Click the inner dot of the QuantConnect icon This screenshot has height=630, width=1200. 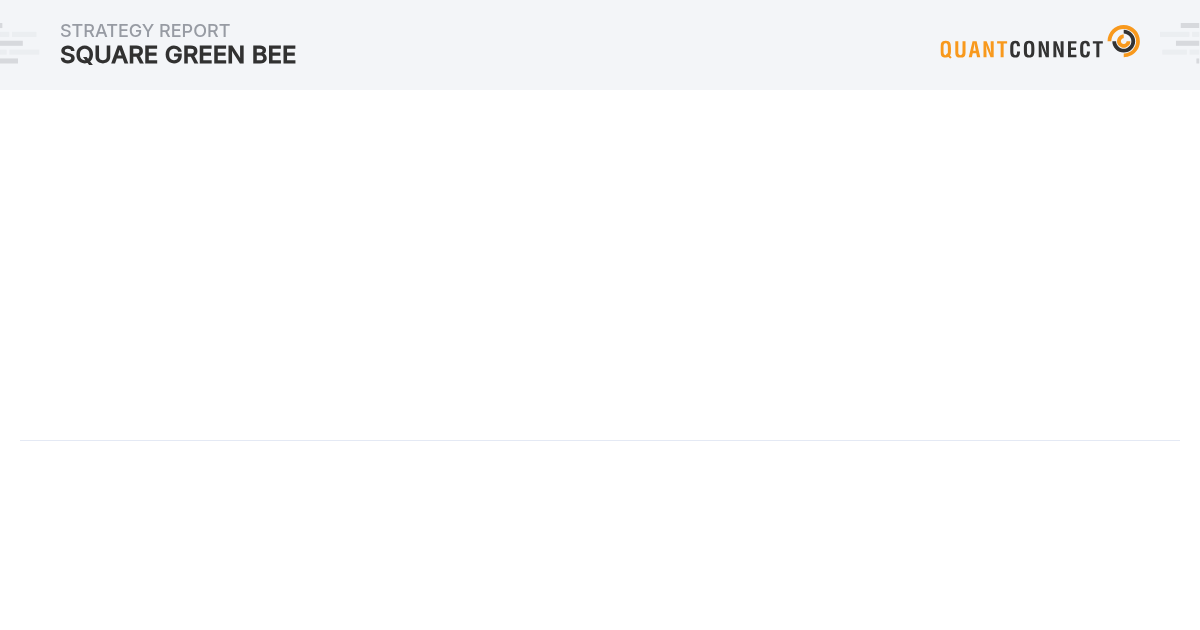pos(1123,42)
